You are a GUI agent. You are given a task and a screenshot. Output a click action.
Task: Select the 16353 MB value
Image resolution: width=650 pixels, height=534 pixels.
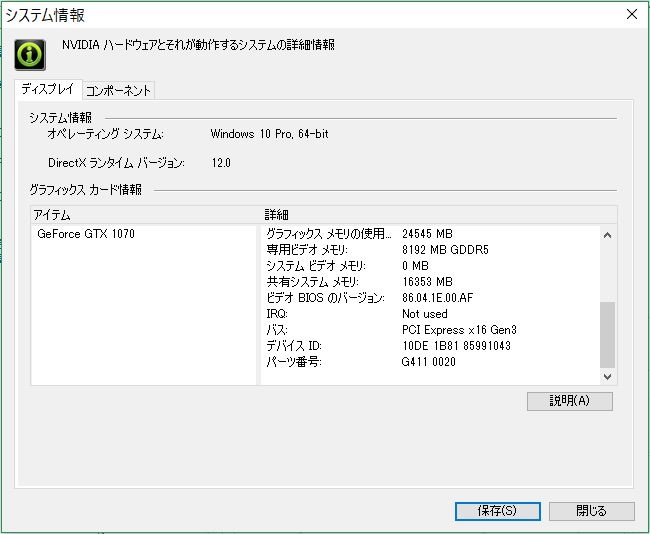[x=427, y=282]
